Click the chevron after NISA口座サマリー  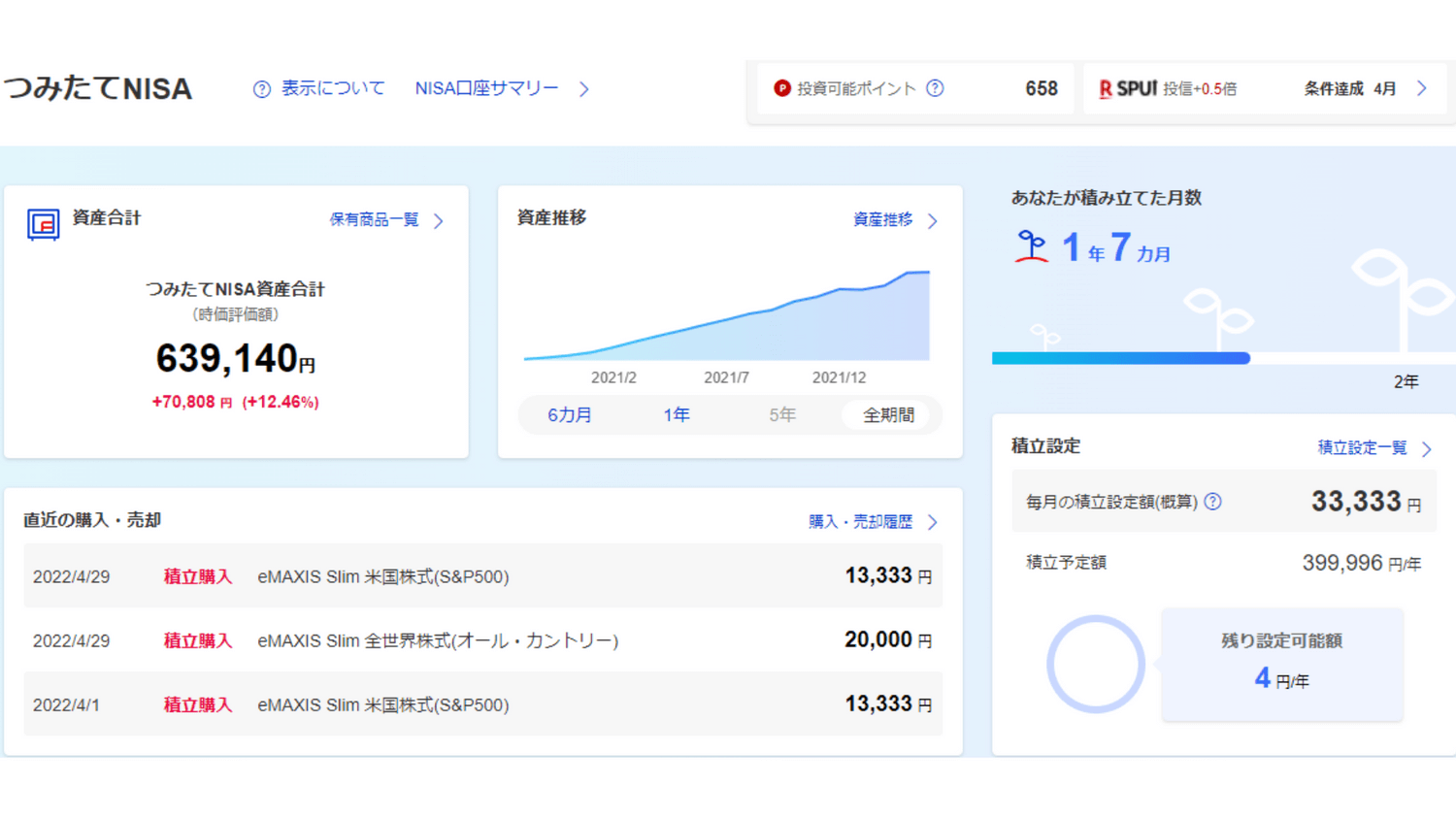click(584, 89)
